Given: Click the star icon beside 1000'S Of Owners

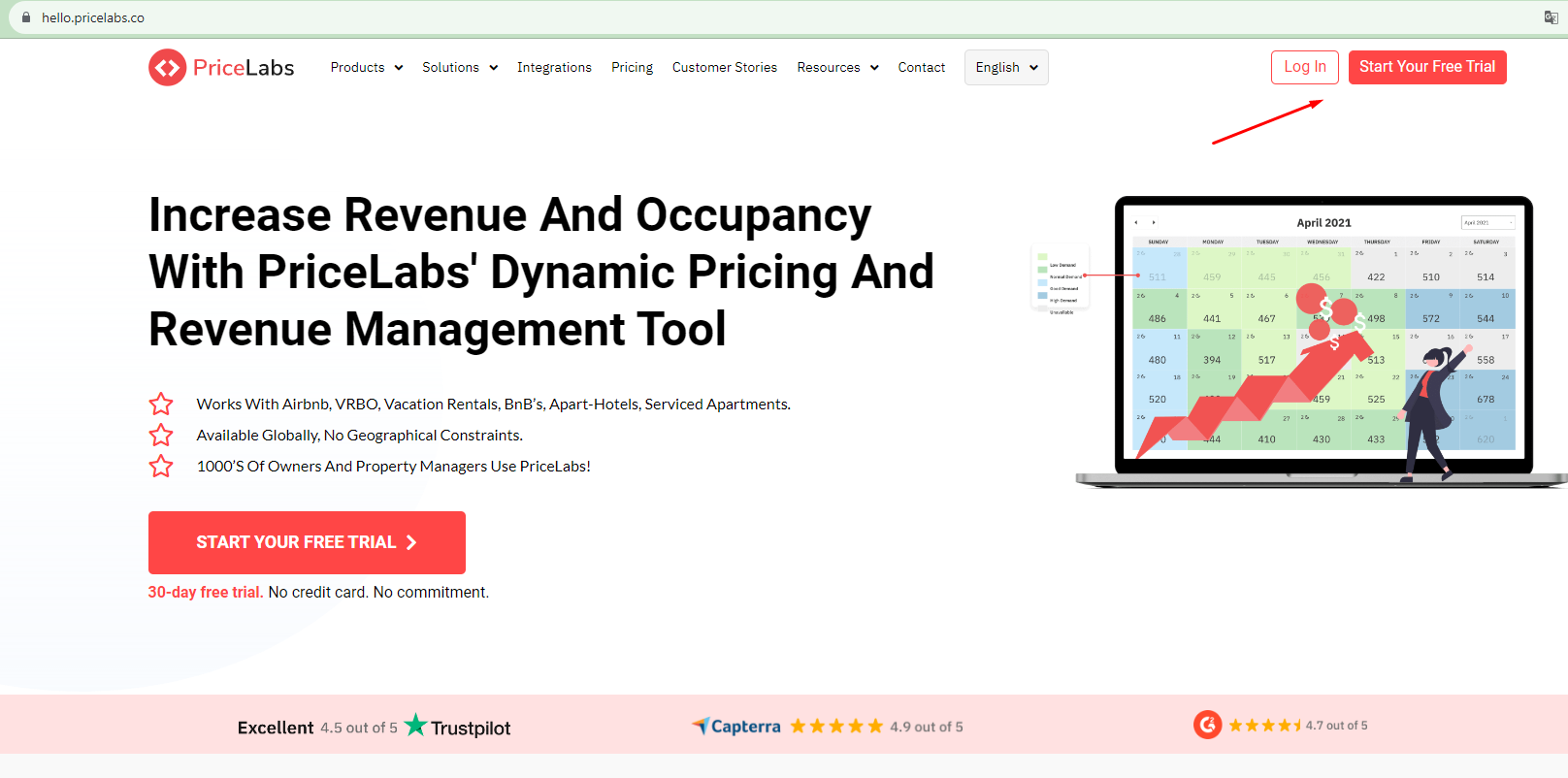Looking at the screenshot, I should point(161,466).
